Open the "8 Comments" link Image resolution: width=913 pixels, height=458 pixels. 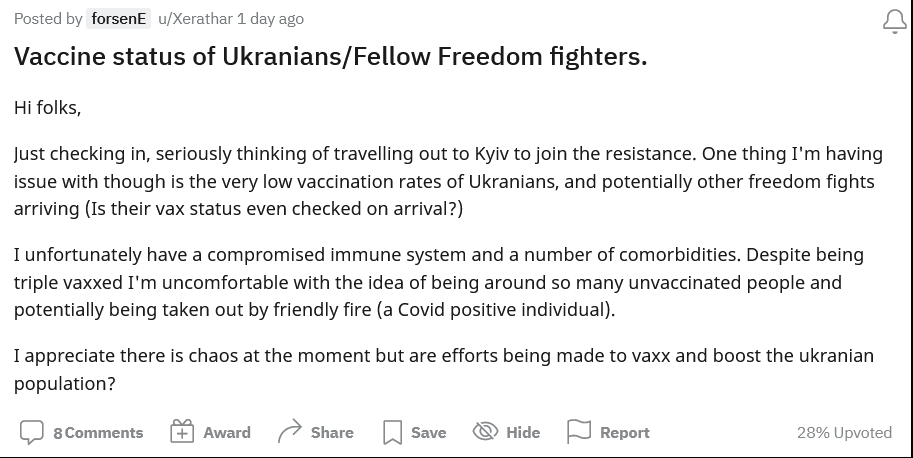pos(98,433)
